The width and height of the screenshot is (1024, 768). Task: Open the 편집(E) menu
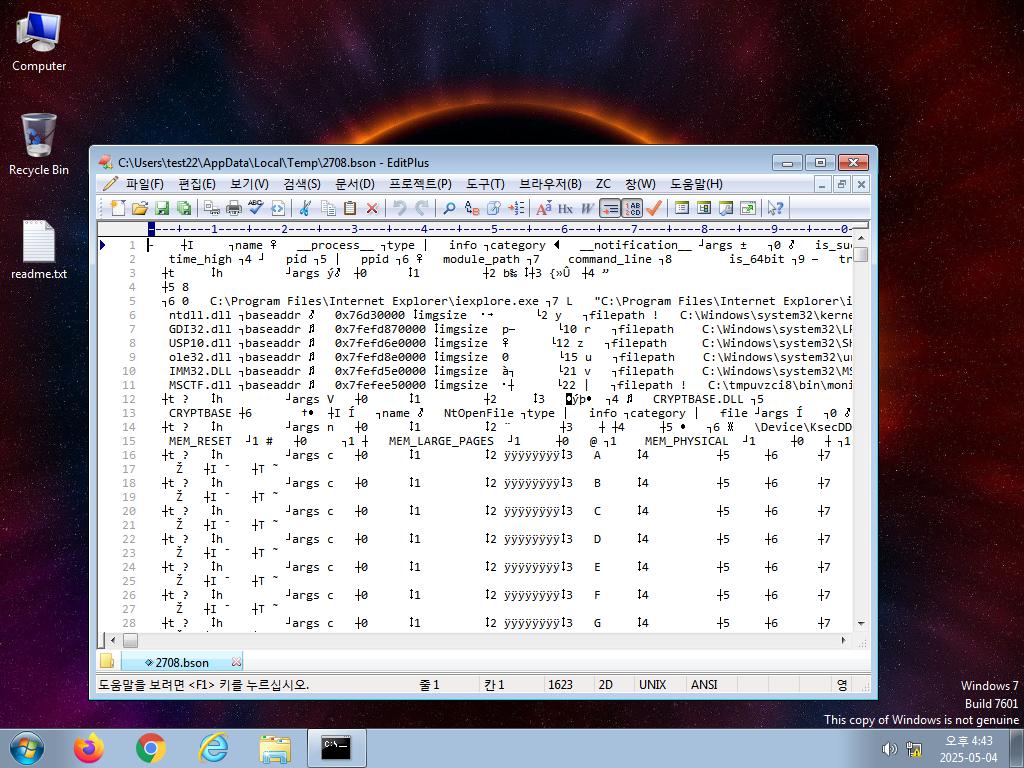tap(197, 184)
